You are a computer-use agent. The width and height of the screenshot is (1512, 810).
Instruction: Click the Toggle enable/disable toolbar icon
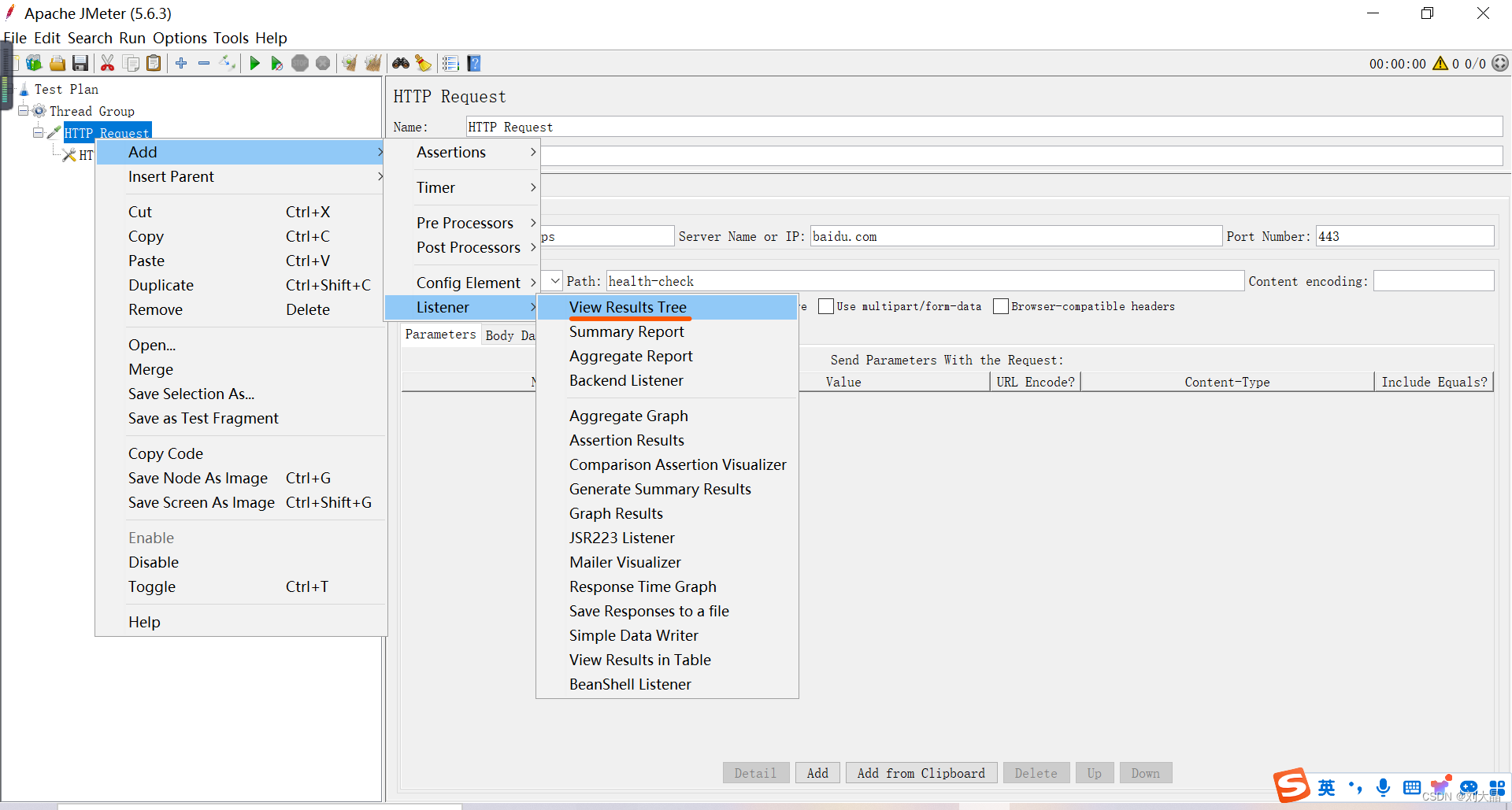tap(228, 63)
